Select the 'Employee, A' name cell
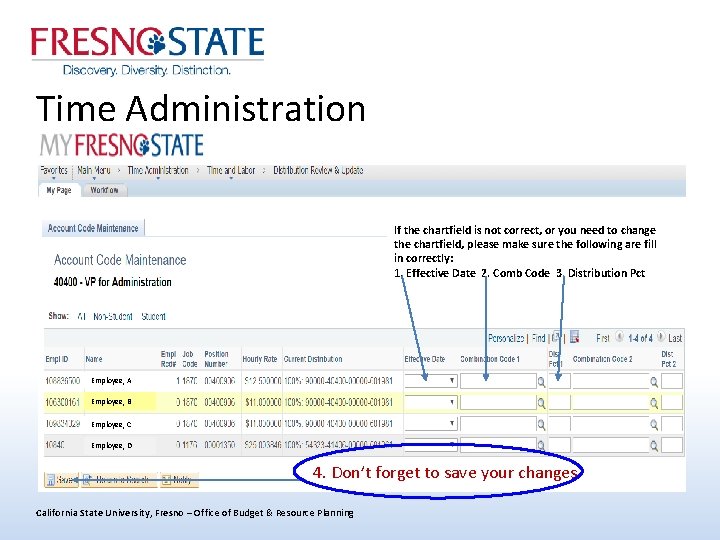This screenshot has width=720, height=540. tap(111, 381)
